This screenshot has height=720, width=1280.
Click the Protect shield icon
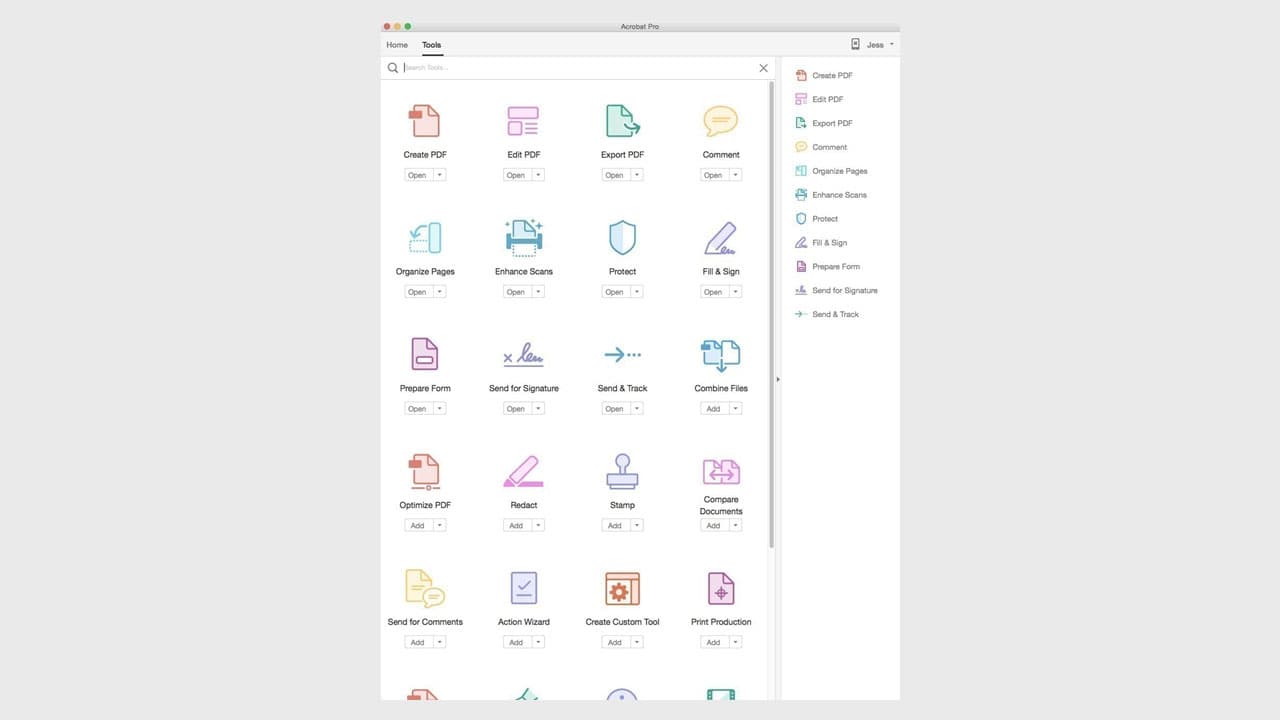tap(622, 237)
